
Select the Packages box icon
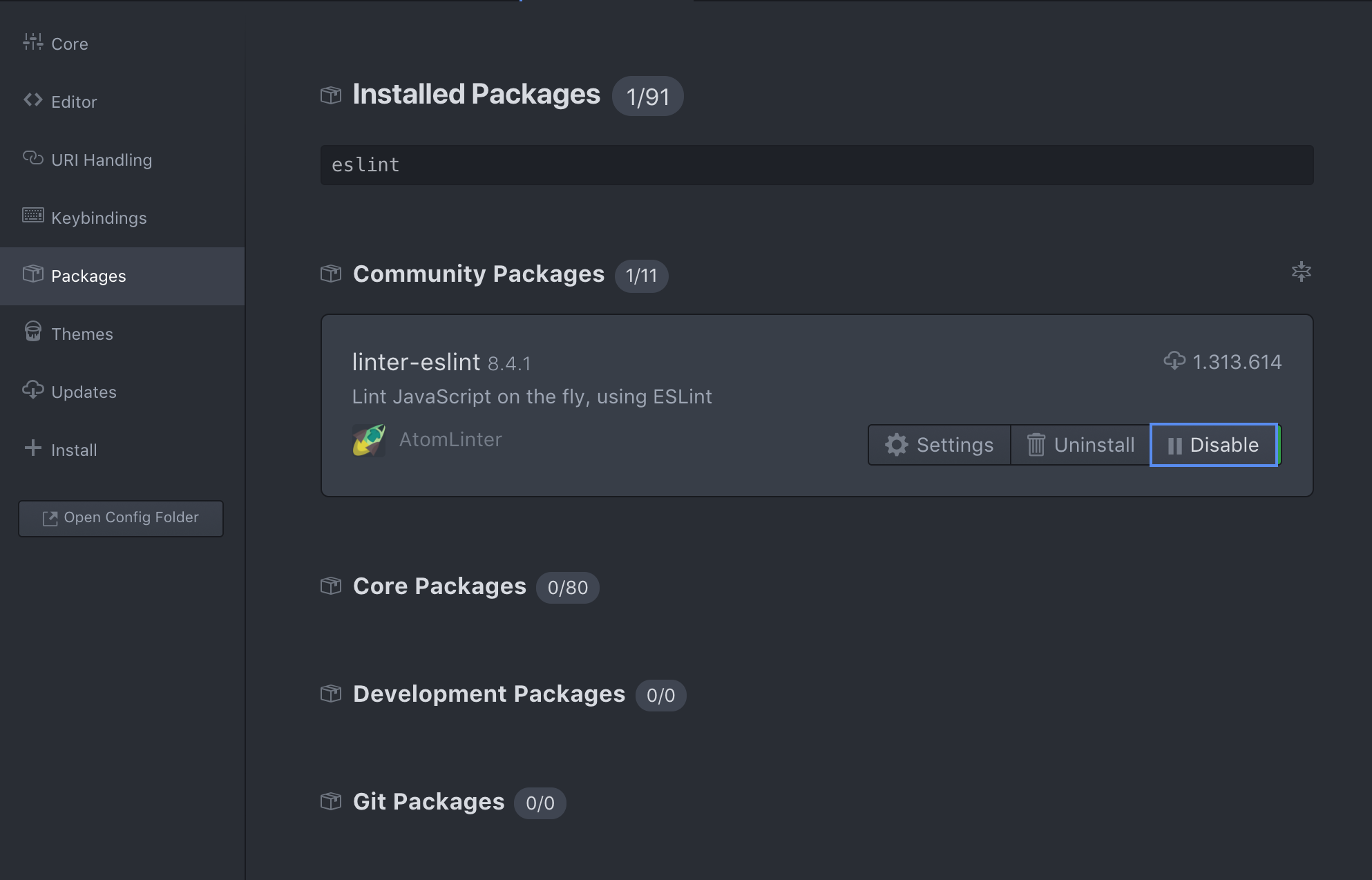32,274
